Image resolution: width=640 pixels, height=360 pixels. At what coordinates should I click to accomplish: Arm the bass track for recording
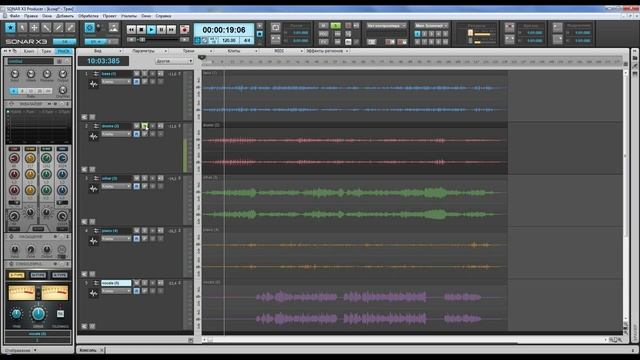pos(153,73)
